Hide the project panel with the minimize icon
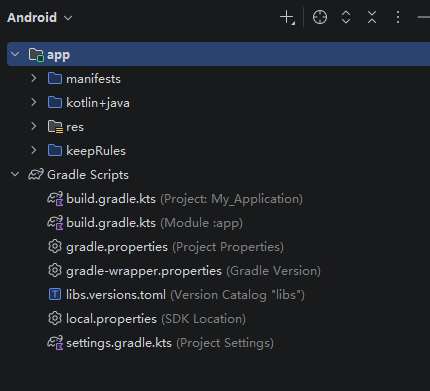Viewport: 430px width, 391px height. click(x=424, y=17)
